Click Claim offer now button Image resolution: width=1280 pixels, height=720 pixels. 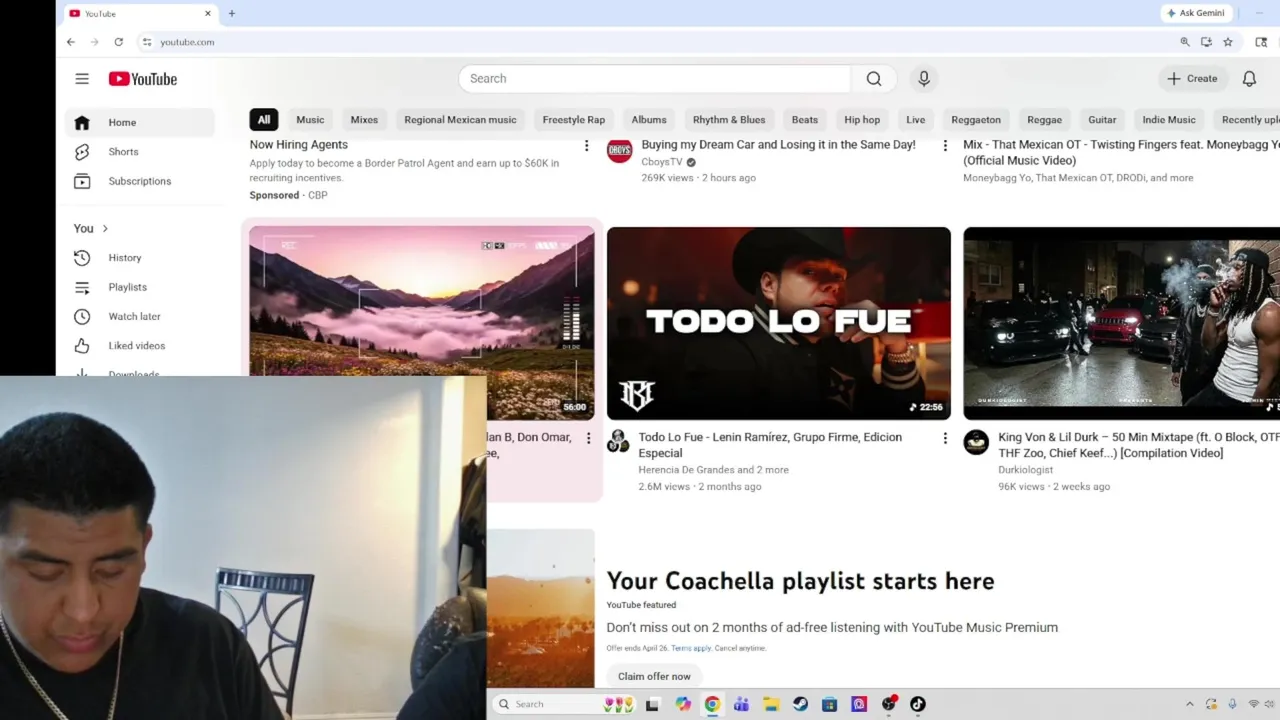[654, 676]
